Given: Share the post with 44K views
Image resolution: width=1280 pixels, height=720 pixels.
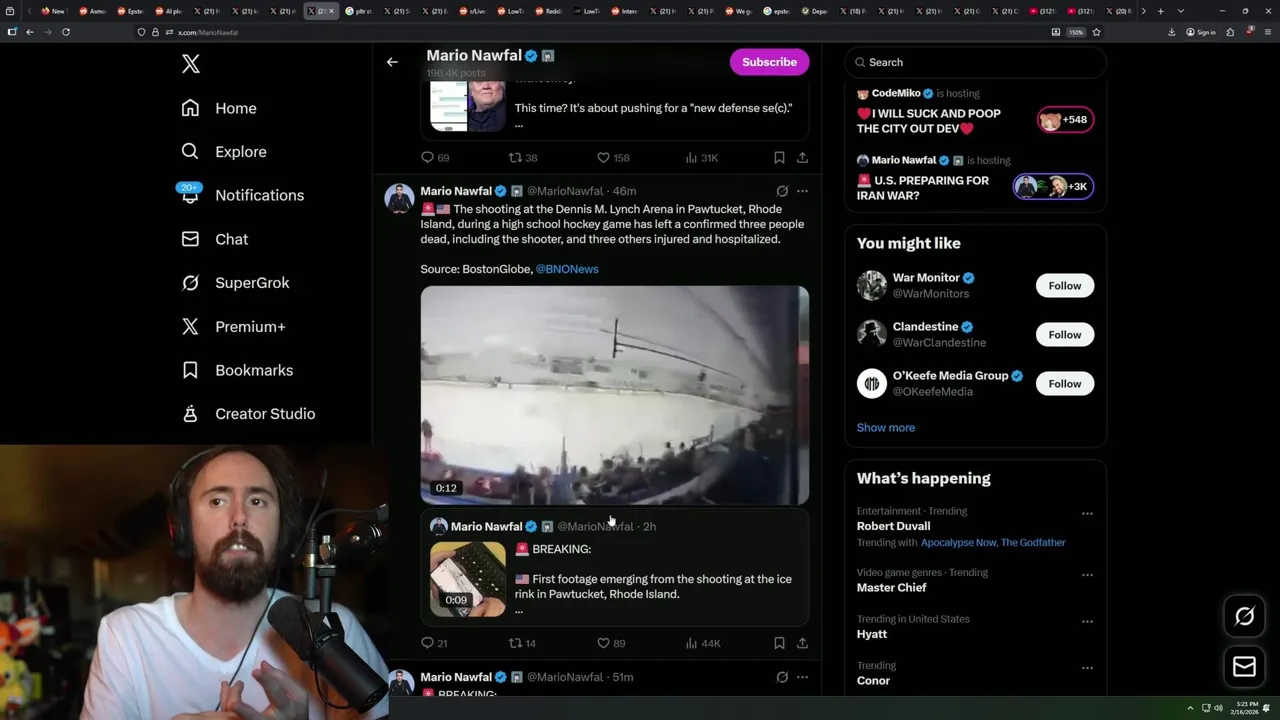Looking at the screenshot, I should point(802,643).
